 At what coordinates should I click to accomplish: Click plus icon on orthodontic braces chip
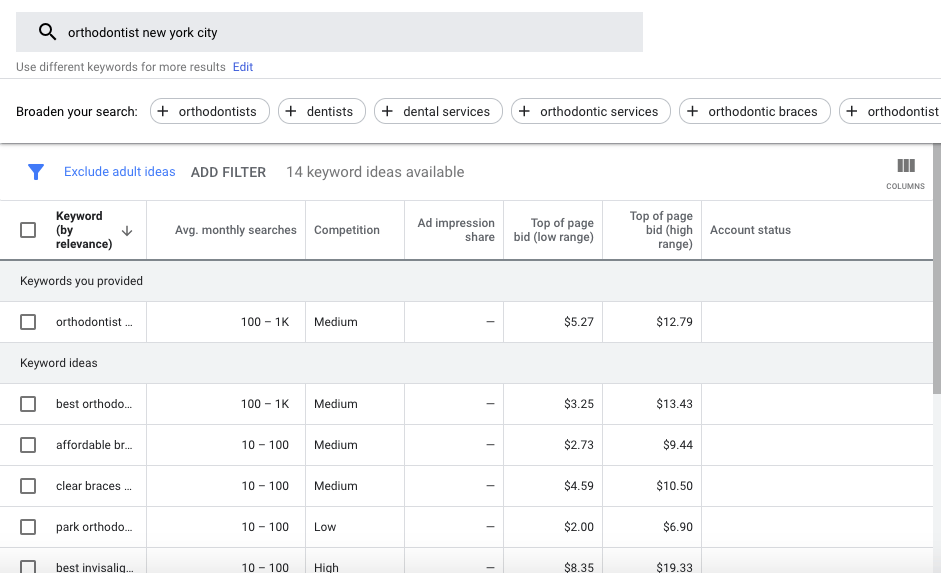click(692, 112)
